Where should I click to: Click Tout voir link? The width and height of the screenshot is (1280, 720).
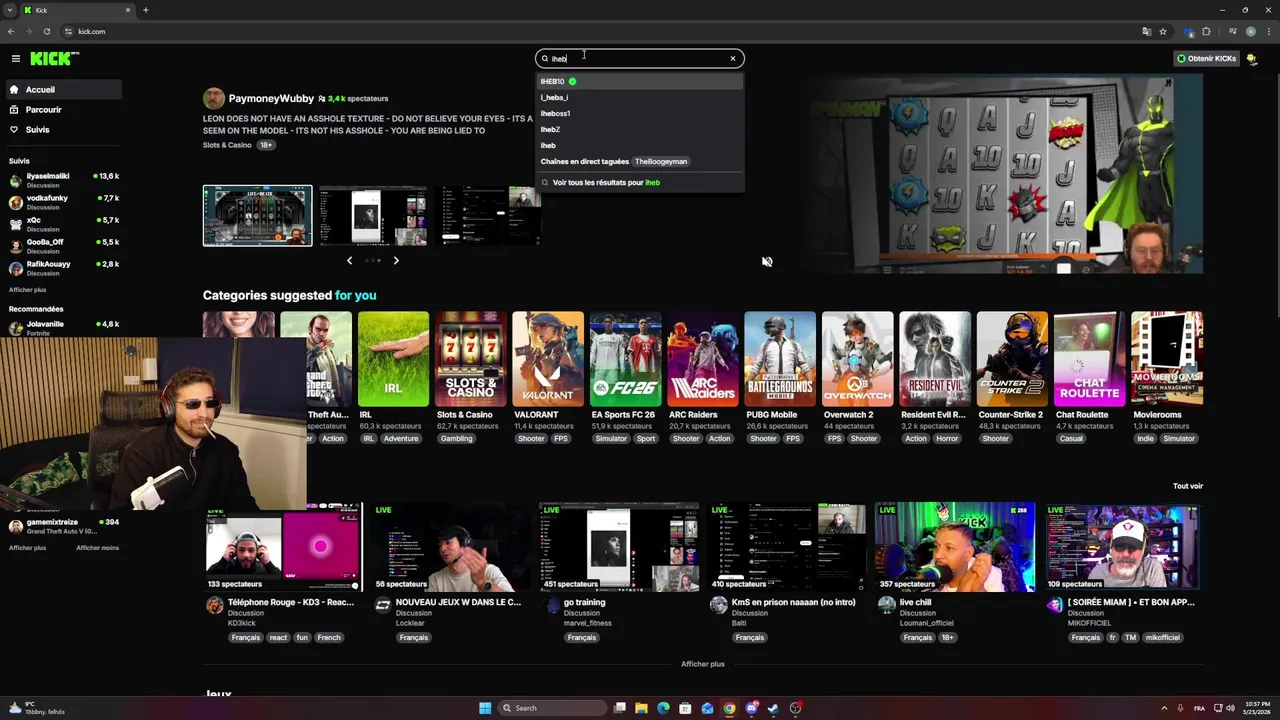pyautogui.click(x=1188, y=486)
